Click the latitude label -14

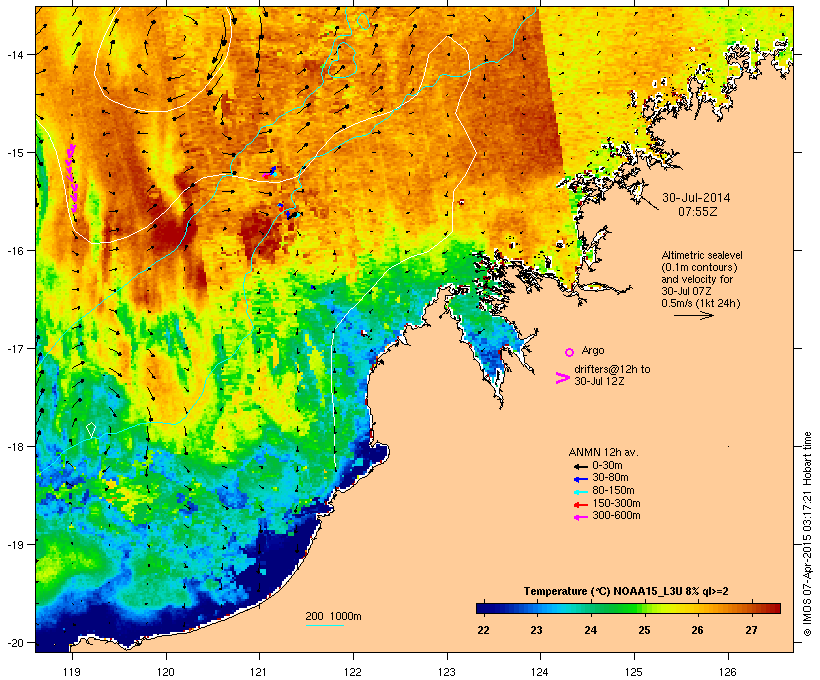14,54
